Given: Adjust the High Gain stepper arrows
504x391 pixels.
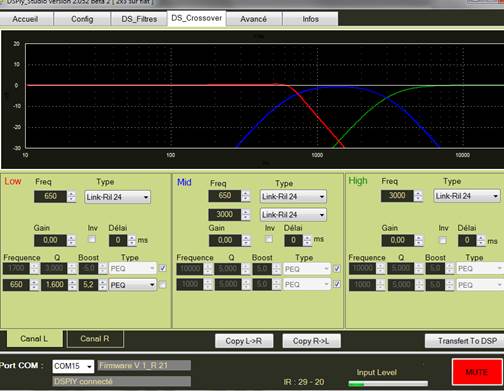Looking at the screenshot, I should click(x=418, y=240).
